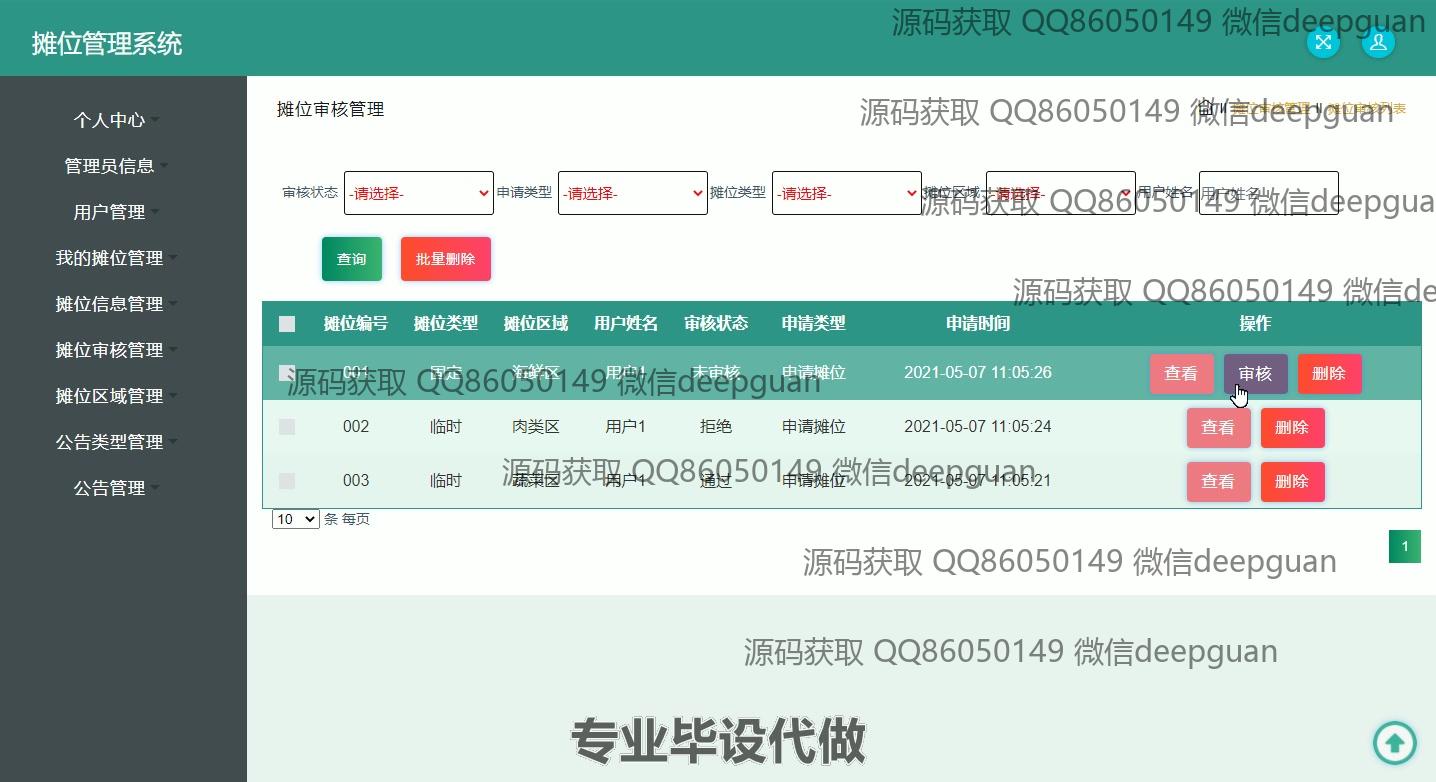The width and height of the screenshot is (1436, 782).
Task: Toggle the select-all checkbox in table header
Action: coord(287,324)
